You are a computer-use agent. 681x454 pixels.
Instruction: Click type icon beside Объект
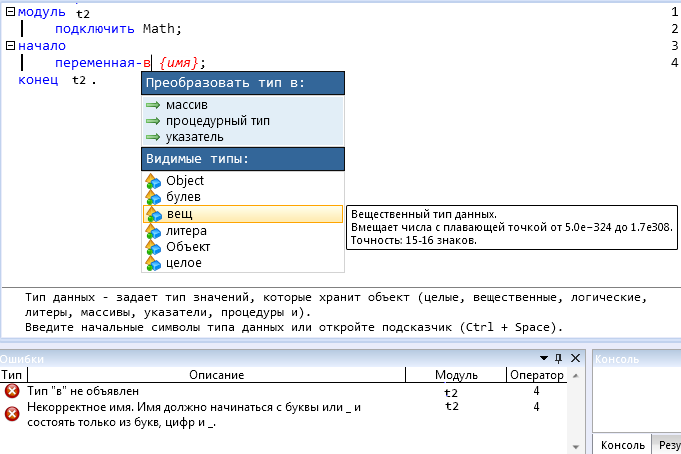(x=153, y=247)
